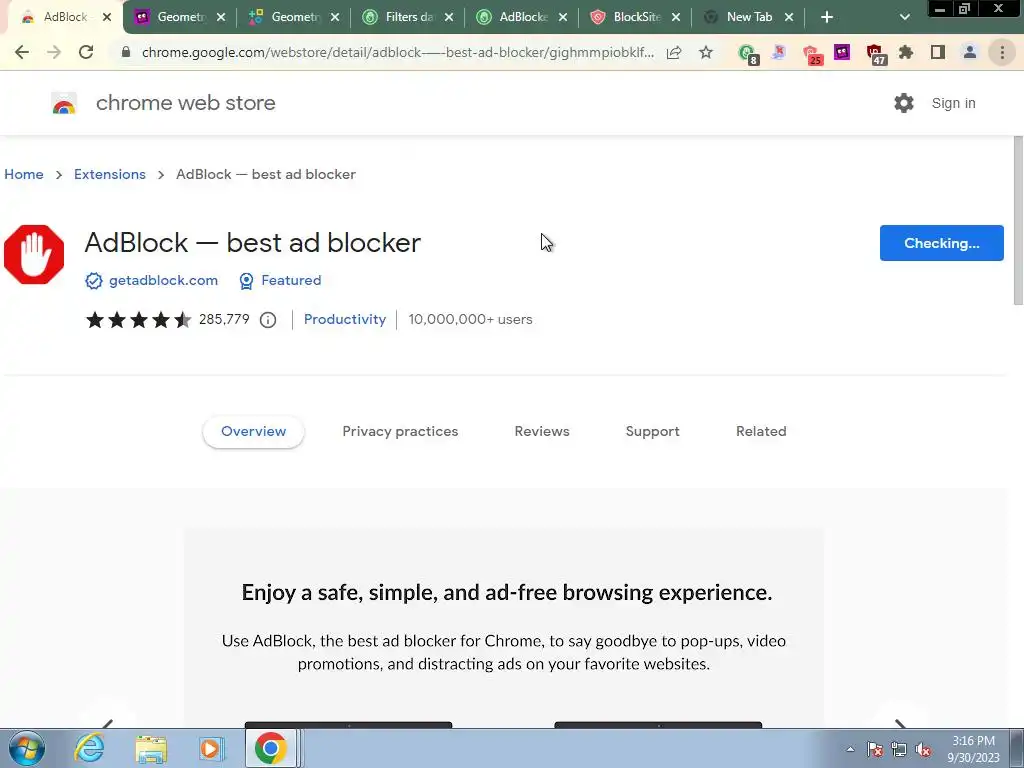Click the address bar URL field
Screen dimensions: 1024x768
click(398, 52)
